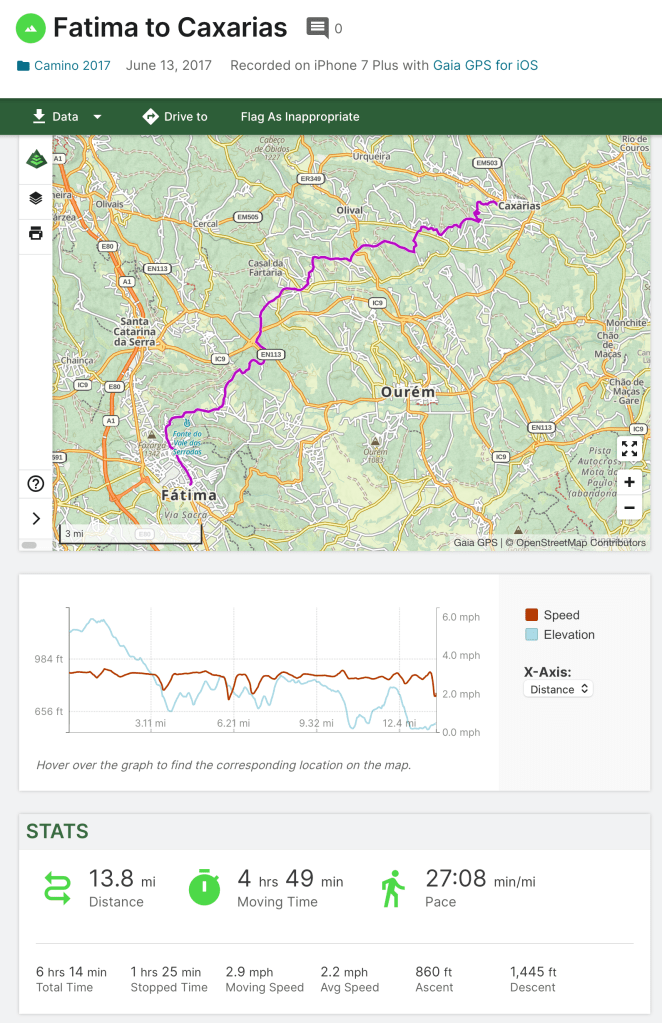The image size is (662, 1023).
Task: Toggle the Speed series in the chart legend
Action: (561, 615)
